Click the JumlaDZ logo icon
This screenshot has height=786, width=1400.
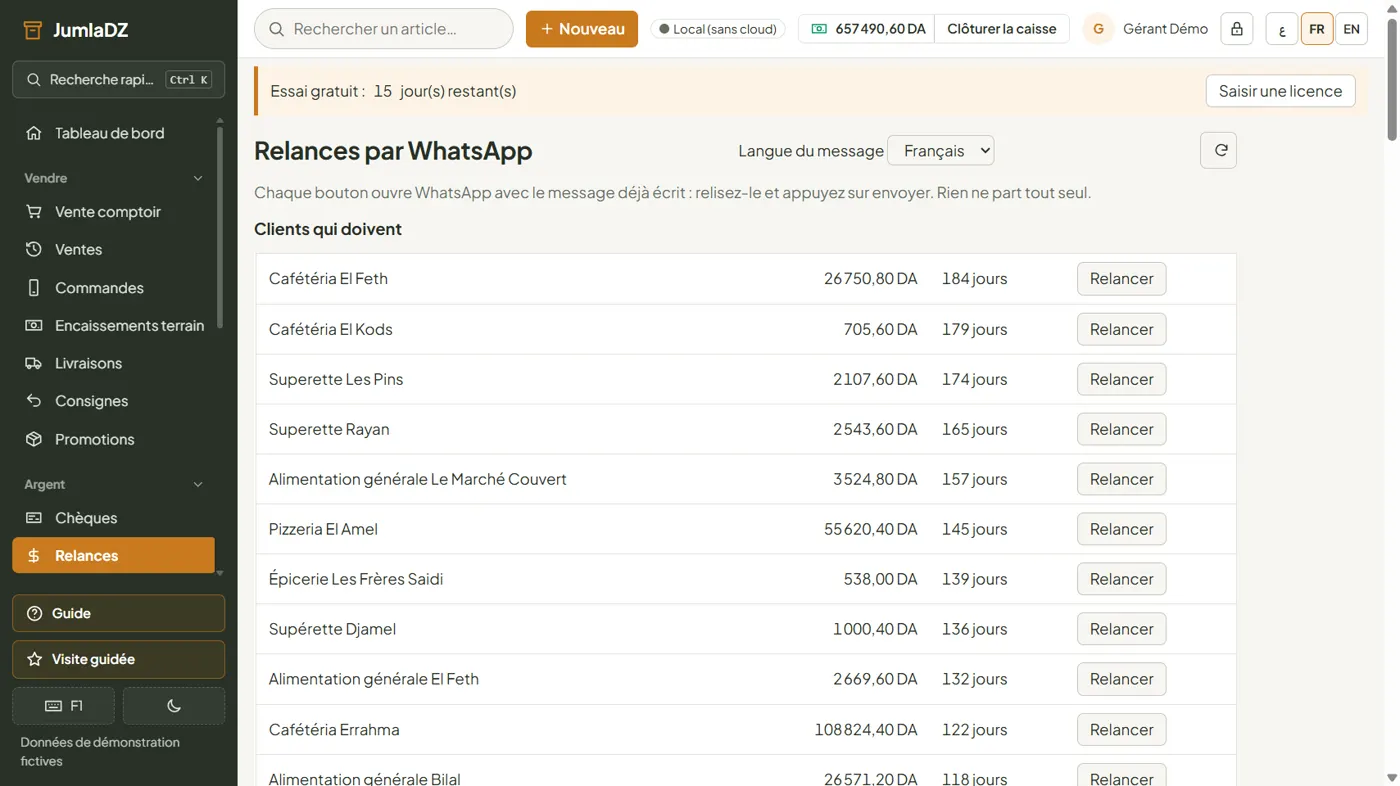click(32, 30)
